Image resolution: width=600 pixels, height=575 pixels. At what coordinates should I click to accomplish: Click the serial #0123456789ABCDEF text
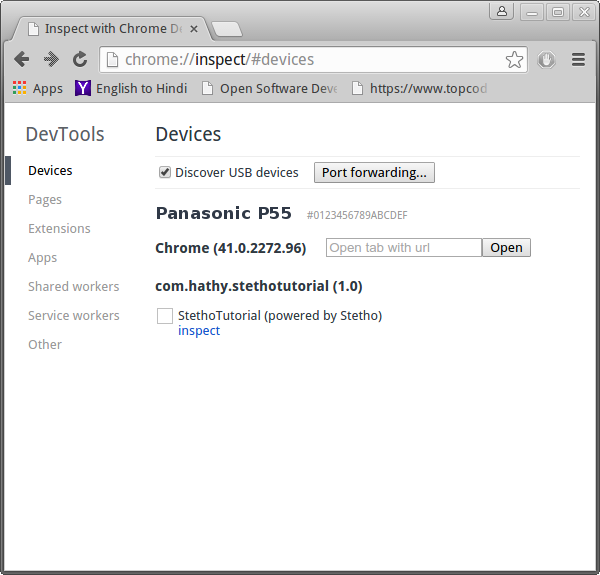357,215
